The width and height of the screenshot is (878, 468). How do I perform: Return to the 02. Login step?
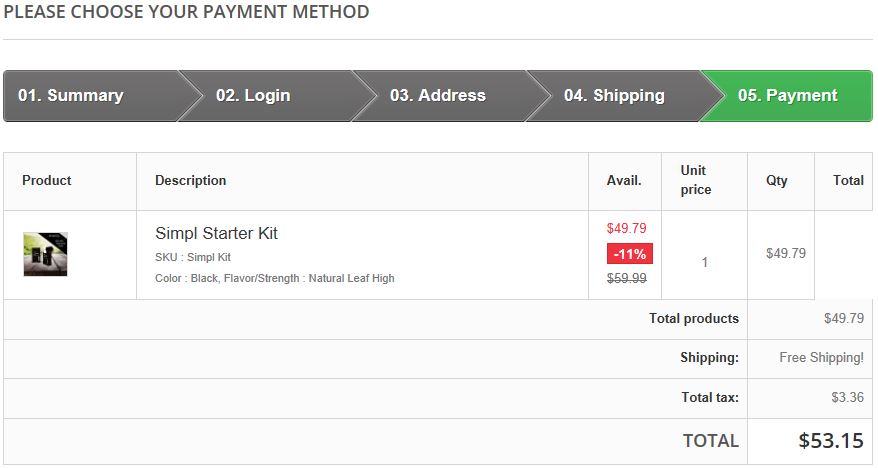click(x=253, y=96)
